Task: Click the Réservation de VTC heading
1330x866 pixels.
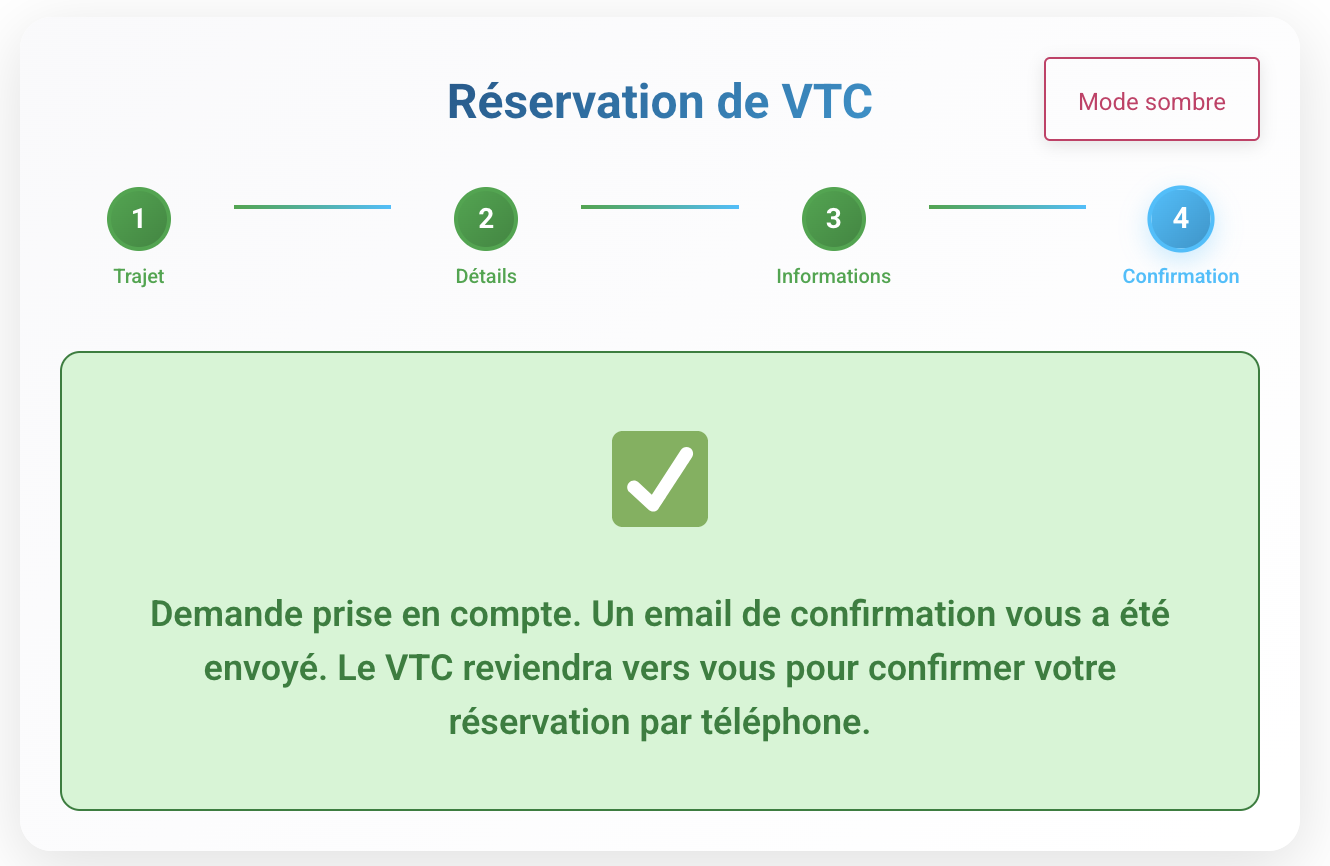Action: [660, 102]
